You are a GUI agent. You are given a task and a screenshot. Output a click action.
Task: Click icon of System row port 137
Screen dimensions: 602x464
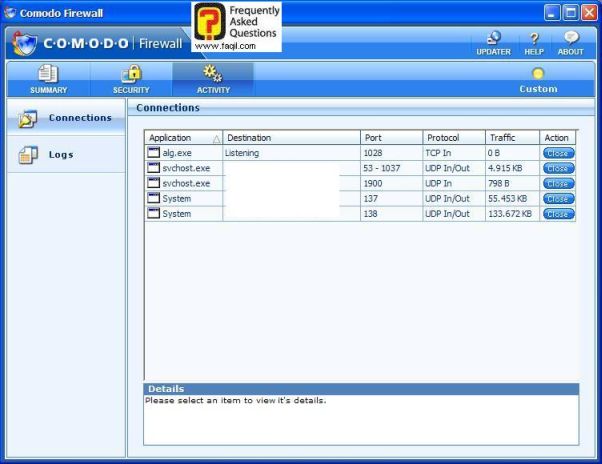tap(154, 198)
